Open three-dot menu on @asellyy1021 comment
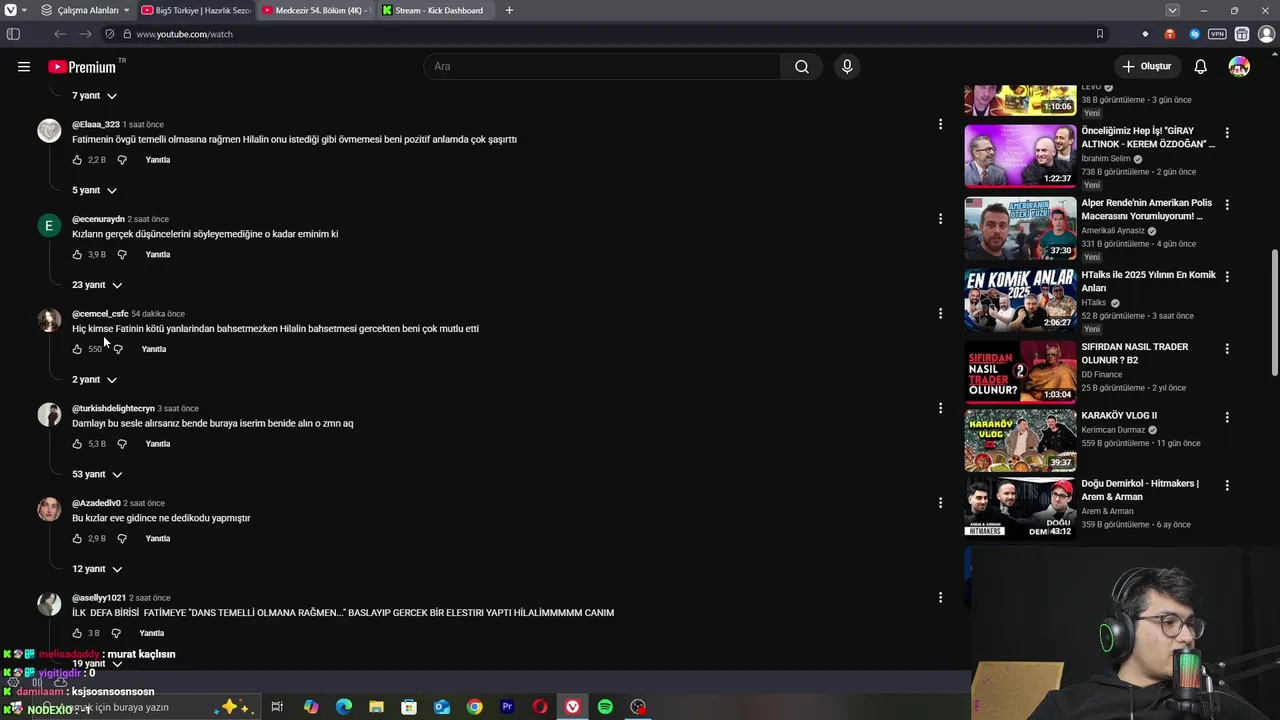 [x=940, y=598]
